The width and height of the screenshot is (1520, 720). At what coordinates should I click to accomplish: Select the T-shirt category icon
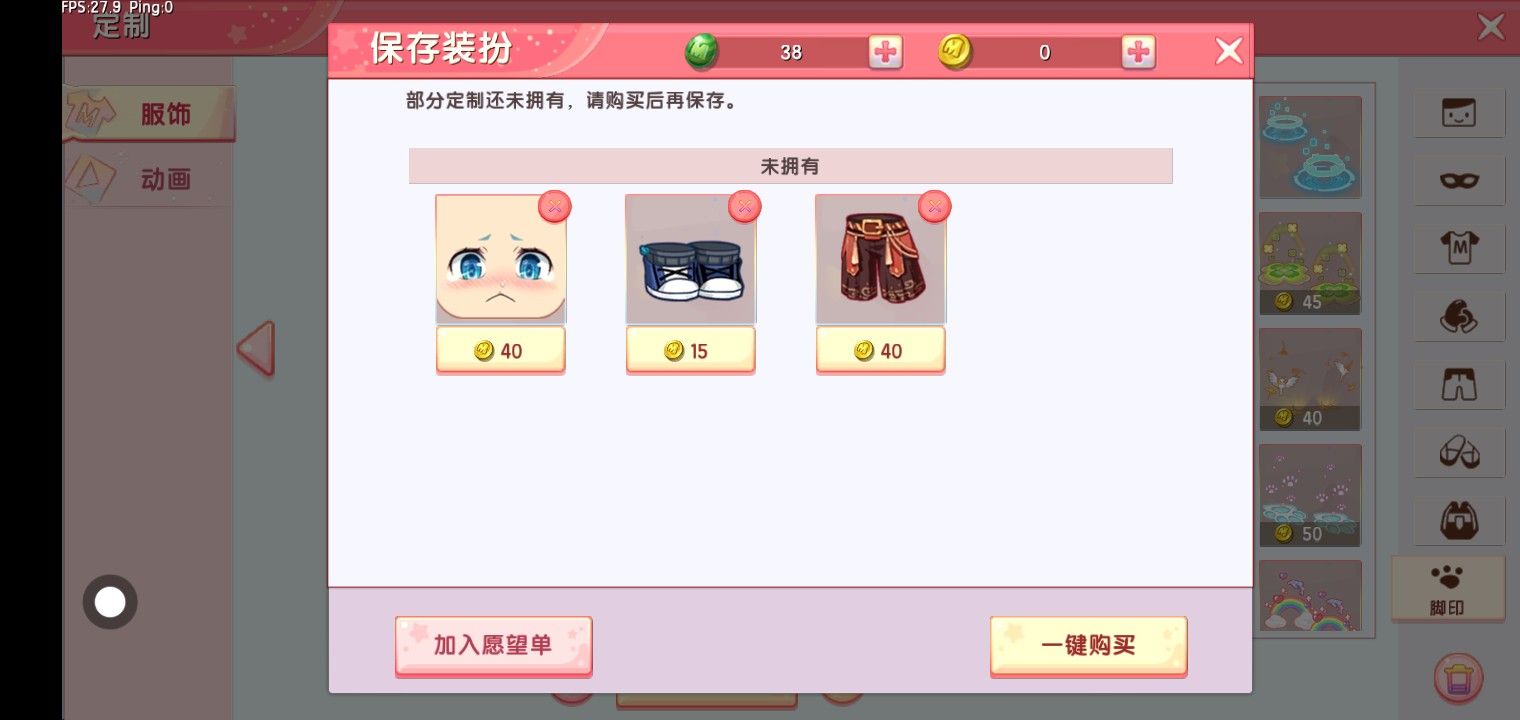(x=1459, y=246)
